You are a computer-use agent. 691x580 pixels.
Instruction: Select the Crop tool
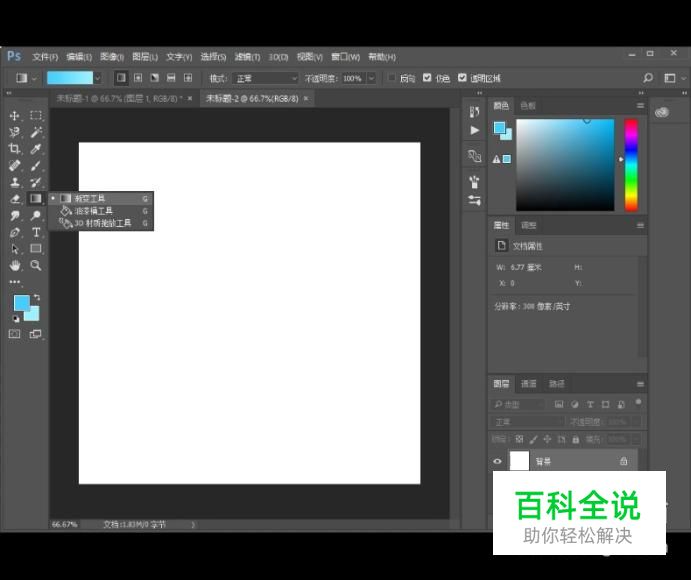(14, 149)
